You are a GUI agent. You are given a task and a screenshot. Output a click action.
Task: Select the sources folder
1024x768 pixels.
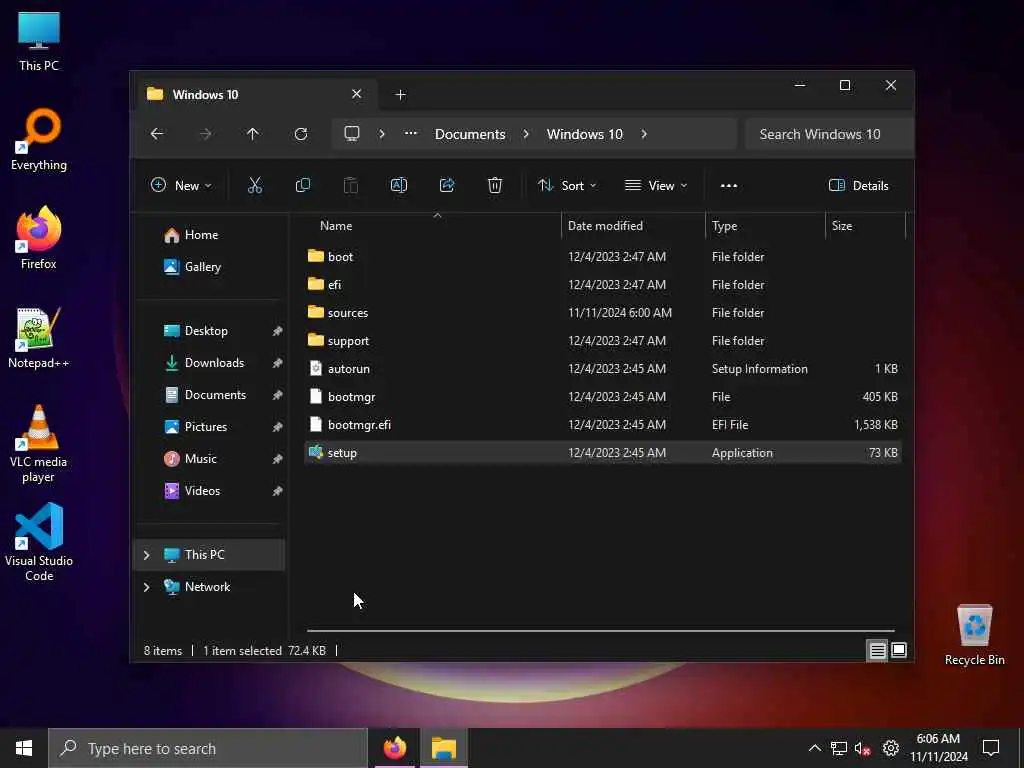603,313
